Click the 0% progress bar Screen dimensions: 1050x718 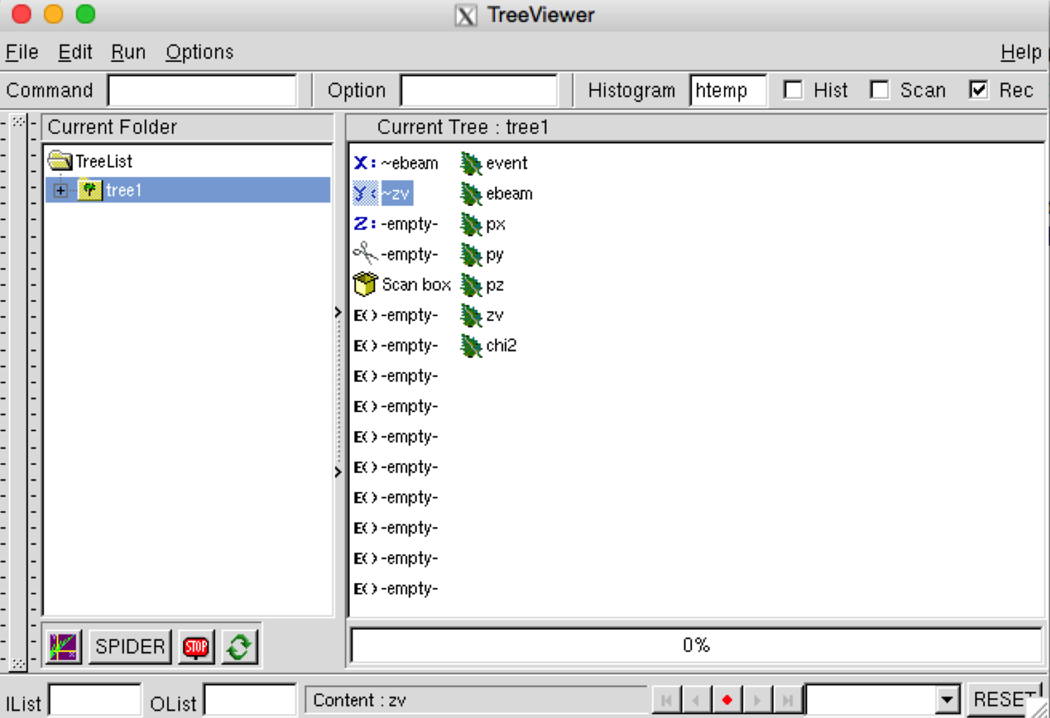coord(696,645)
